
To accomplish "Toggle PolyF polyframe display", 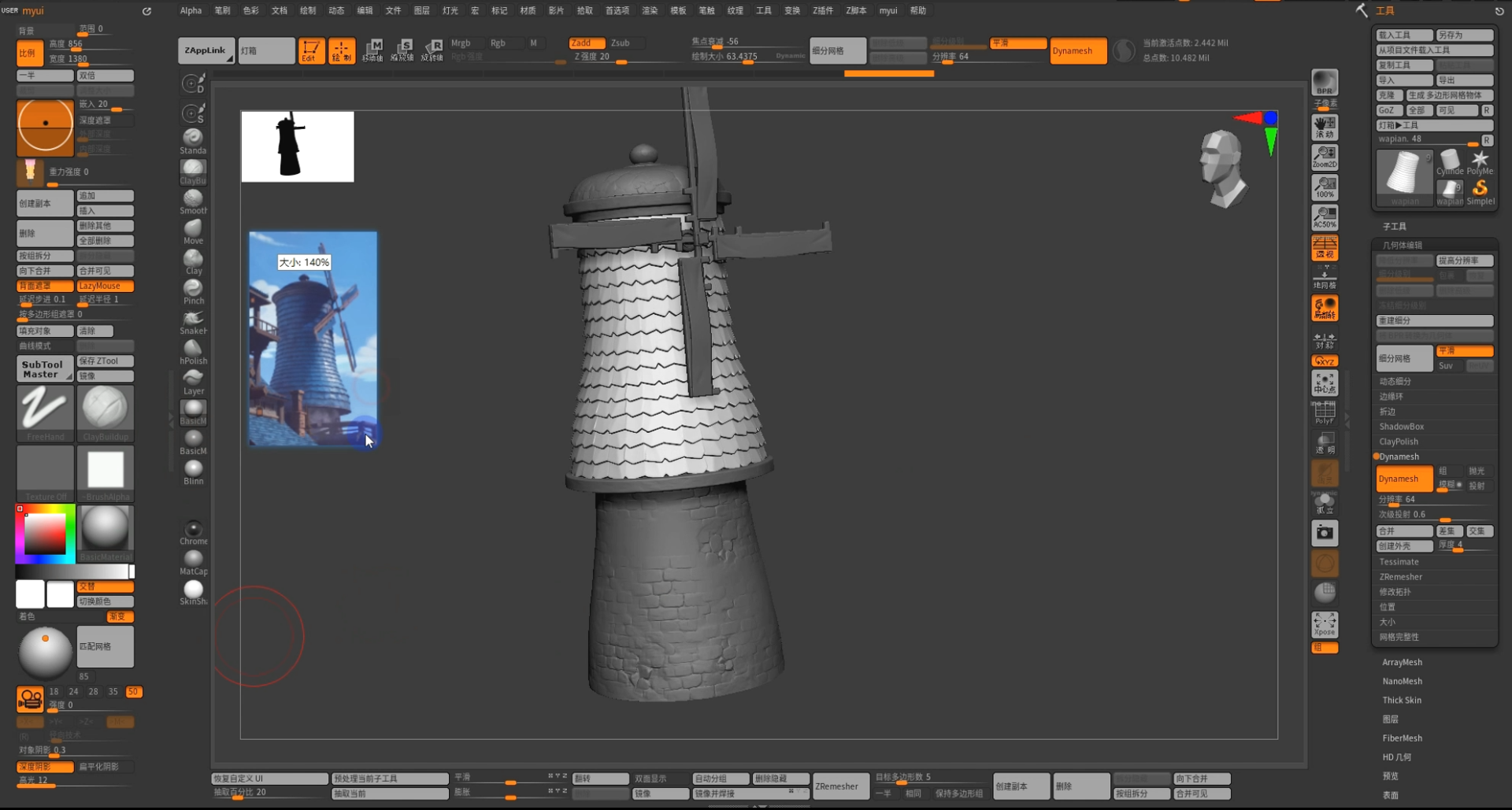I will coord(1325,412).
